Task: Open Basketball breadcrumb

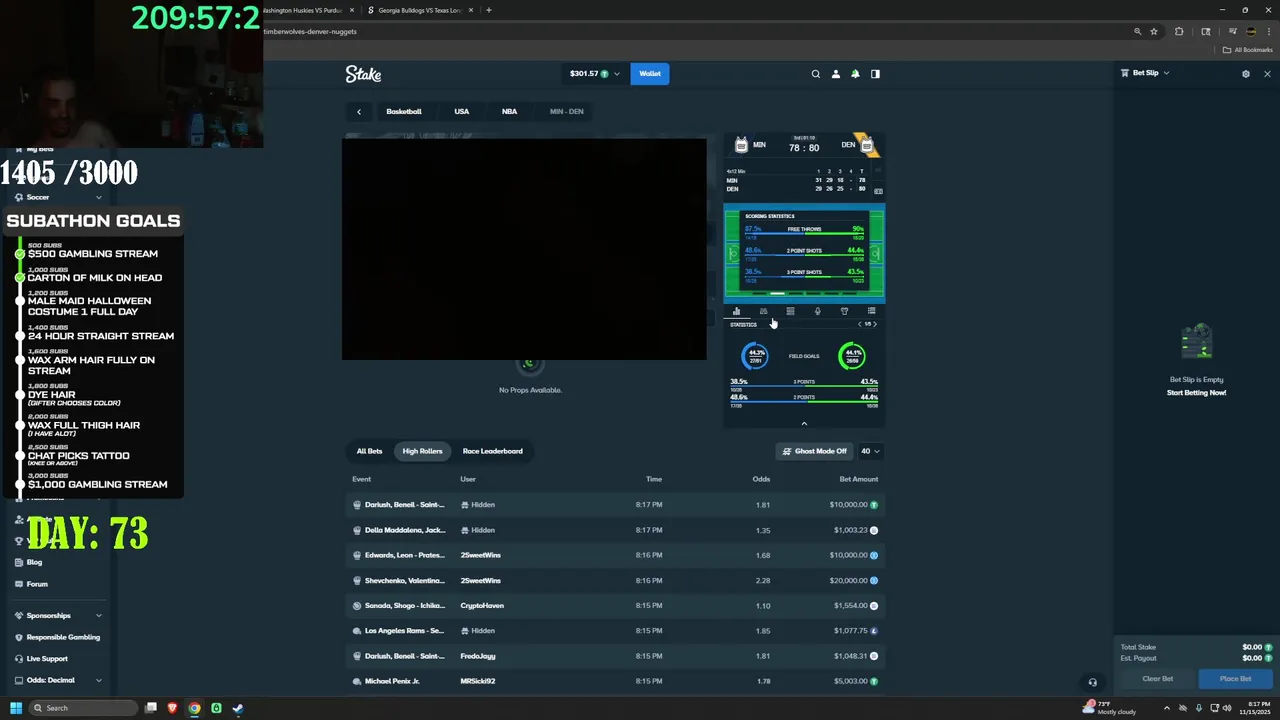Action: [404, 112]
